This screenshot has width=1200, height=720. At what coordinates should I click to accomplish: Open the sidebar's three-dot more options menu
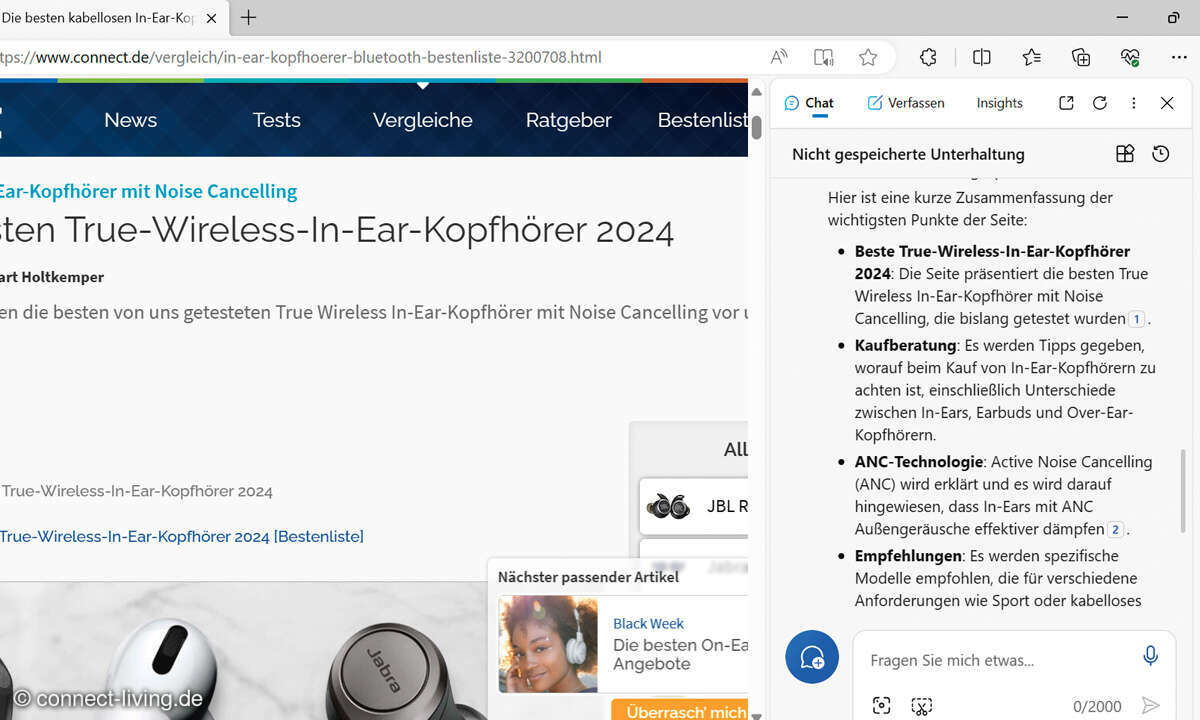coord(1133,103)
